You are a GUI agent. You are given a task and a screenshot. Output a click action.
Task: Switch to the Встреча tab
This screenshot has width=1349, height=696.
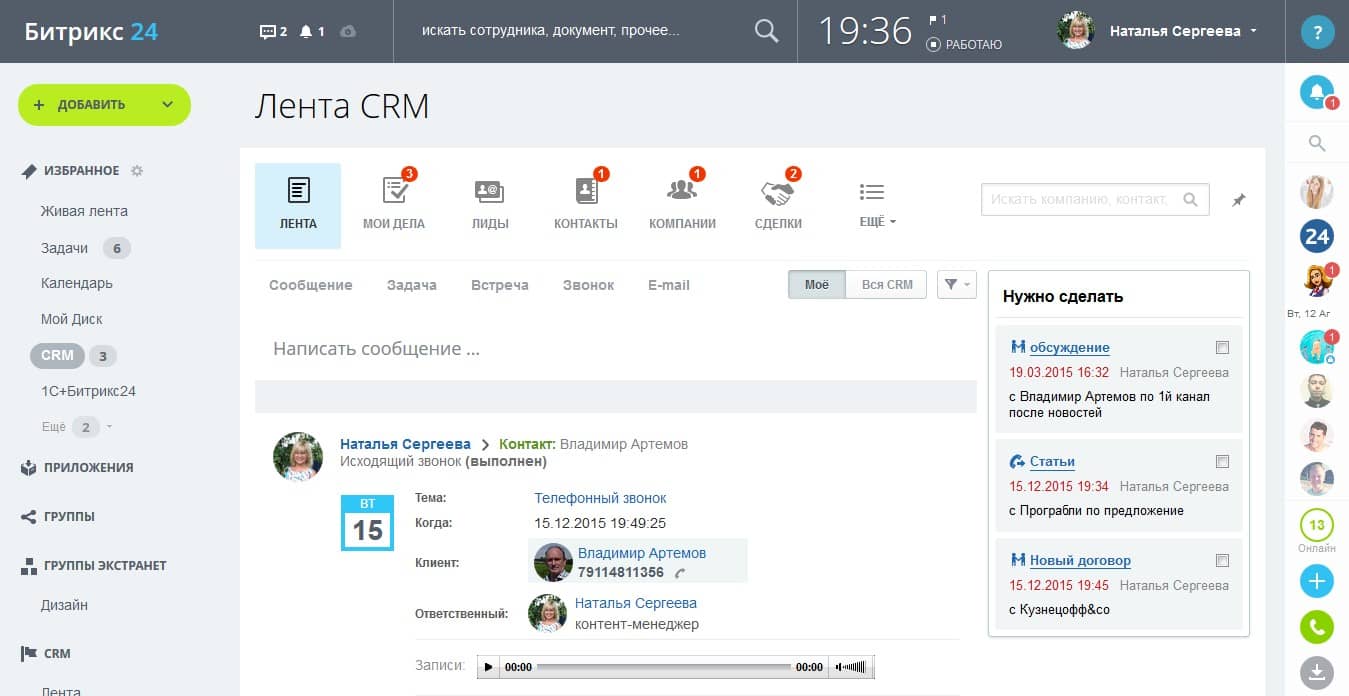pos(499,285)
